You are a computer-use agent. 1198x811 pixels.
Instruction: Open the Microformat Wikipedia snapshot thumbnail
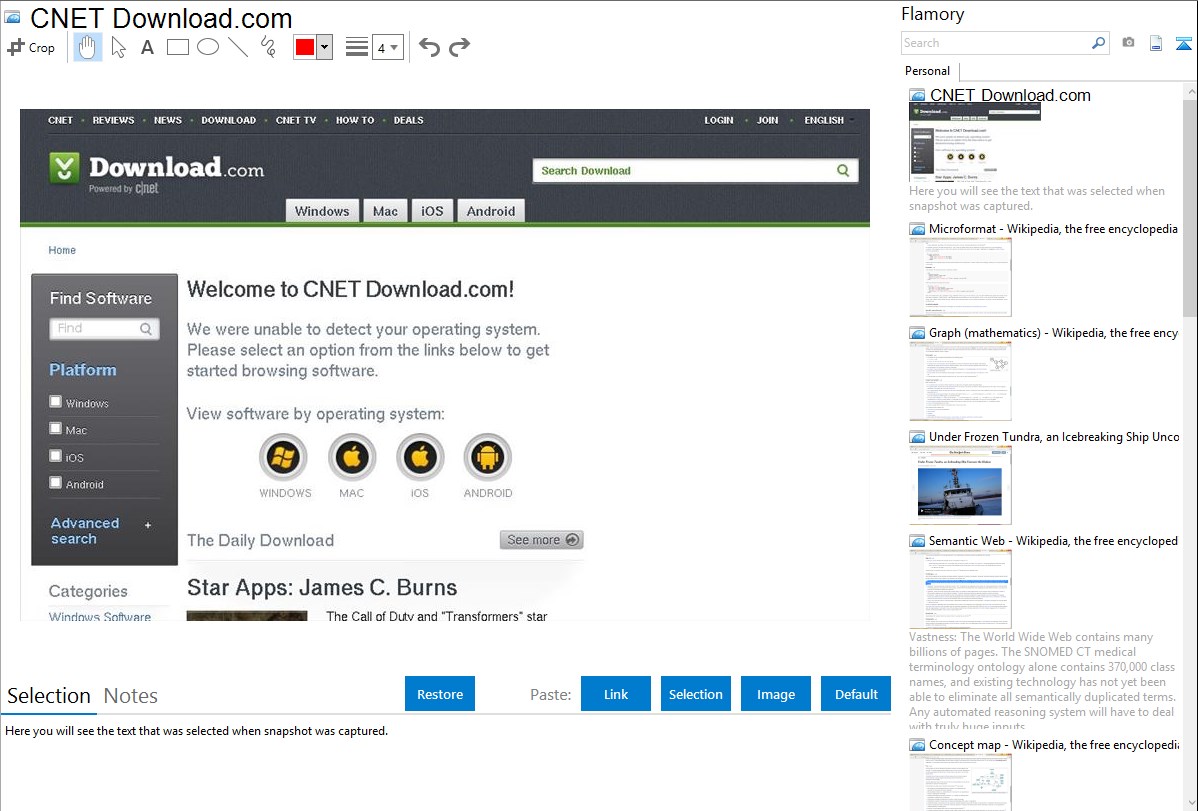point(960,278)
